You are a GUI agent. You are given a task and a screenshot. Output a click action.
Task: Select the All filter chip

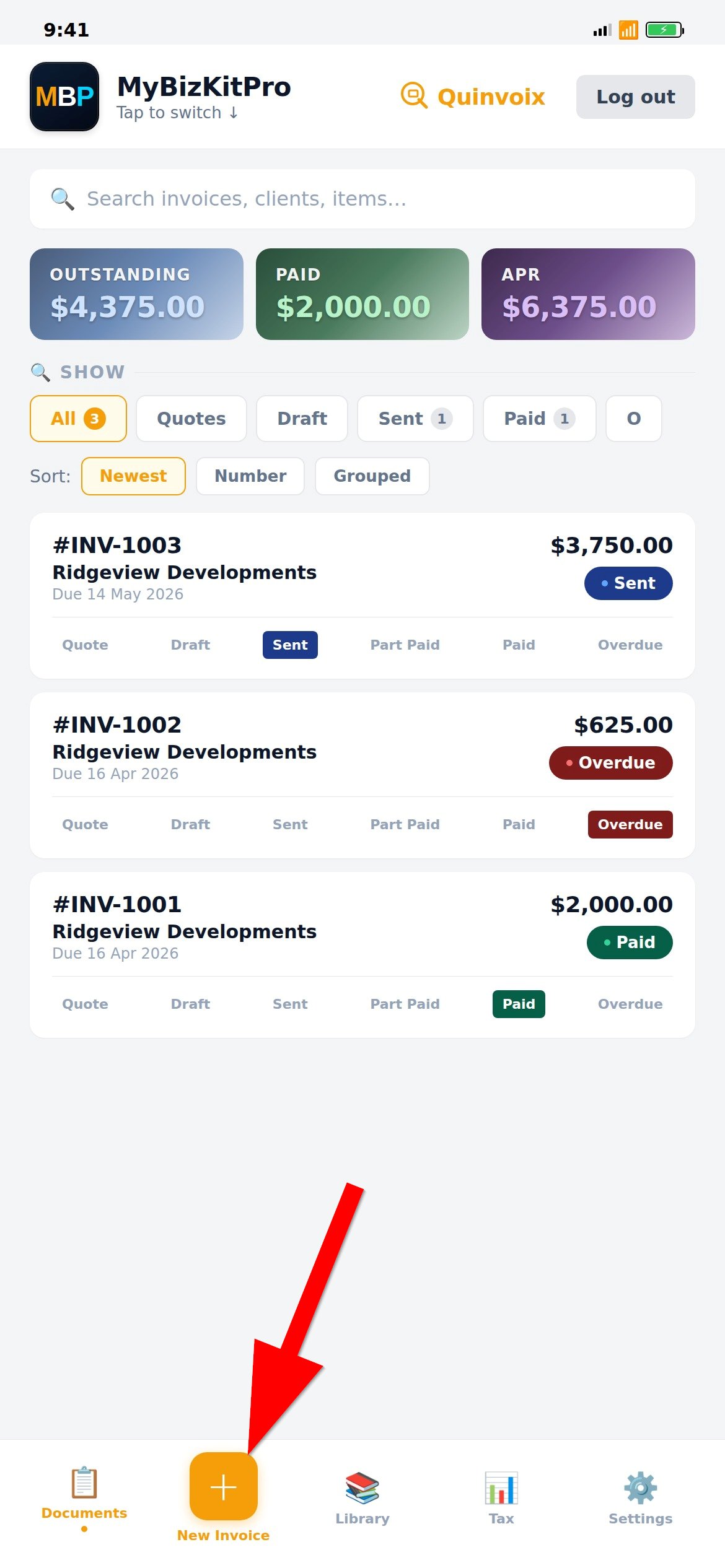(78, 419)
